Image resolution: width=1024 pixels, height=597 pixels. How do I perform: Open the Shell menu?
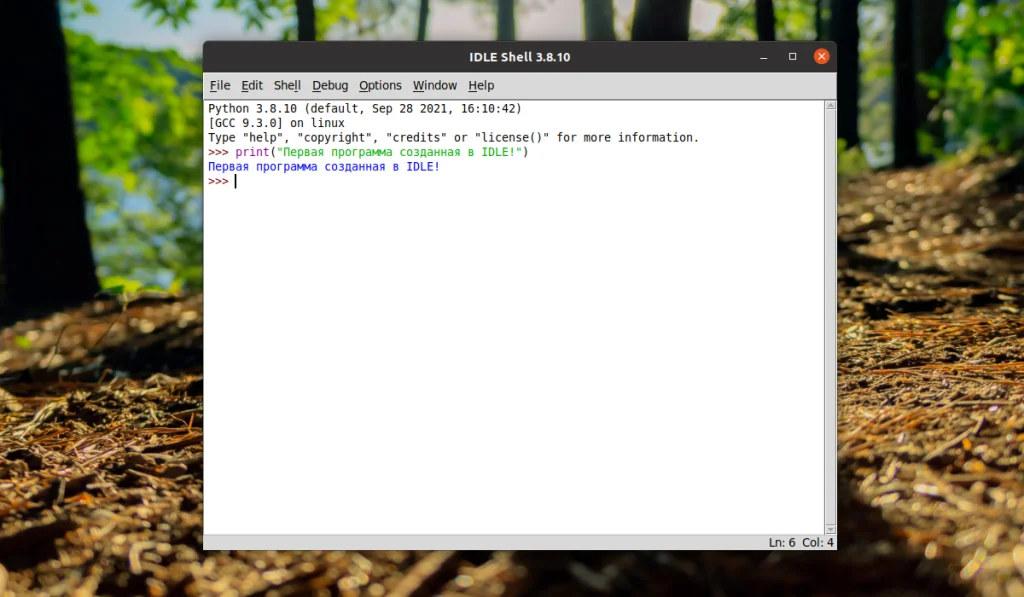point(287,85)
